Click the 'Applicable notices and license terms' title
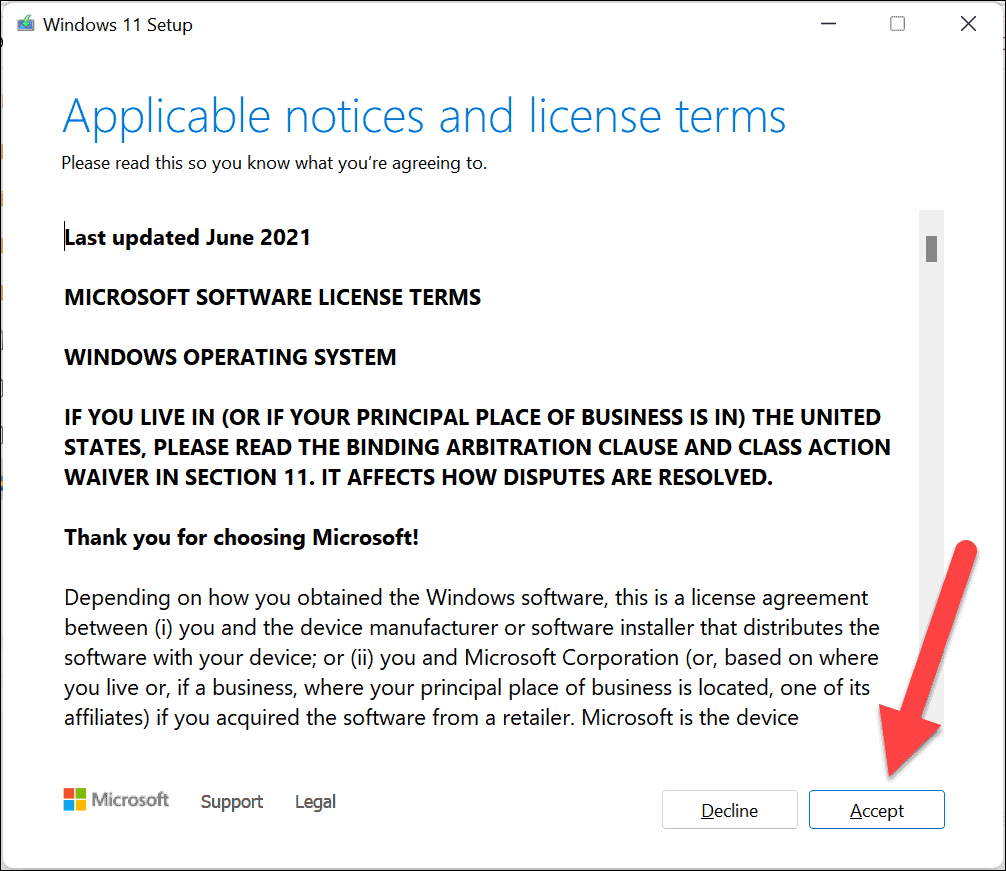The height and width of the screenshot is (871, 1006). click(x=424, y=117)
